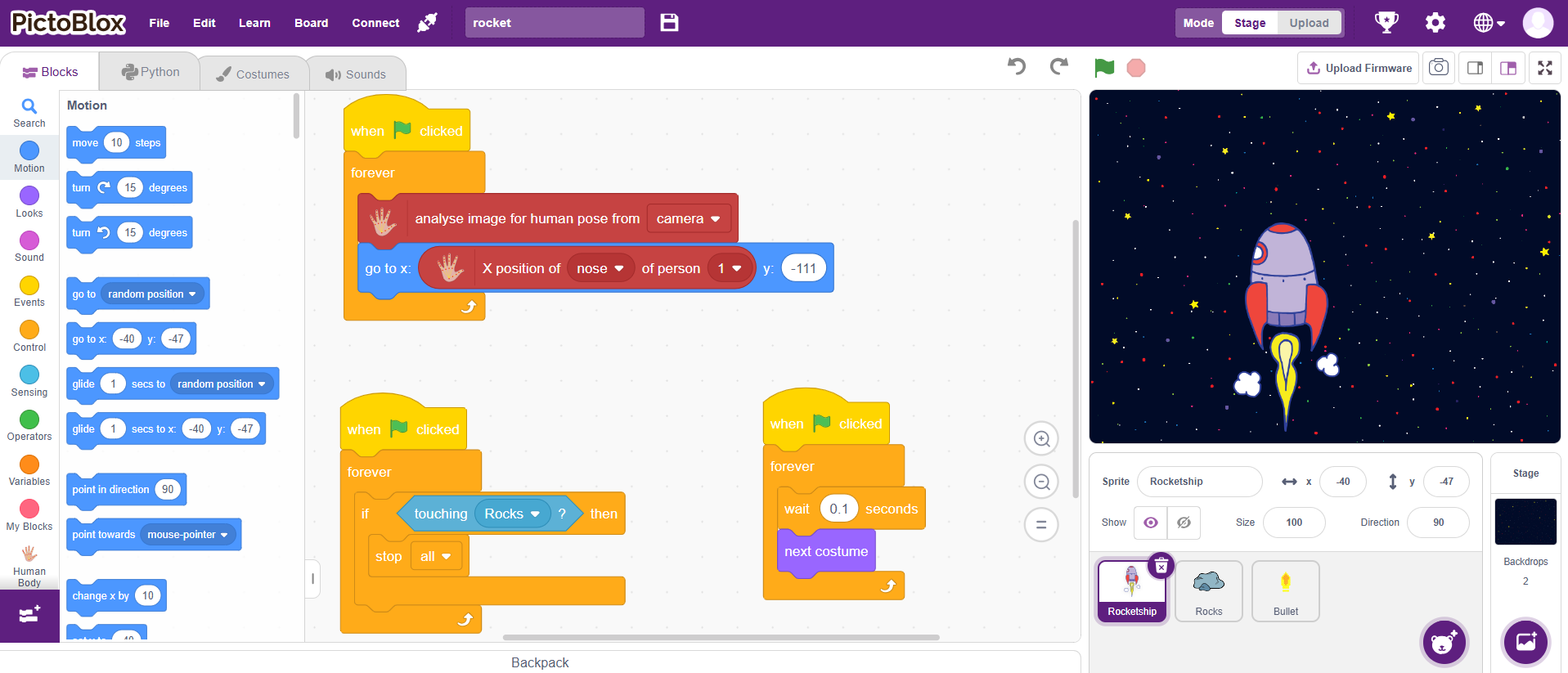The height and width of the screenshot is (673, 1568).
Task: Redo the last action
Action: click(x=1059, y=66)
